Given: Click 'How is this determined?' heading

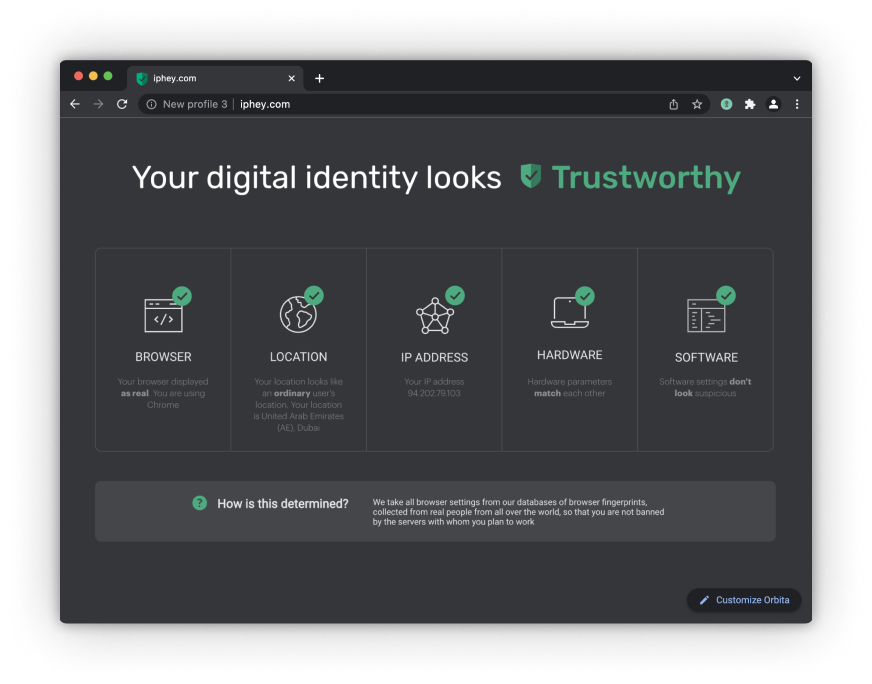Looking at the screenshot, I should tap(283, 504).
